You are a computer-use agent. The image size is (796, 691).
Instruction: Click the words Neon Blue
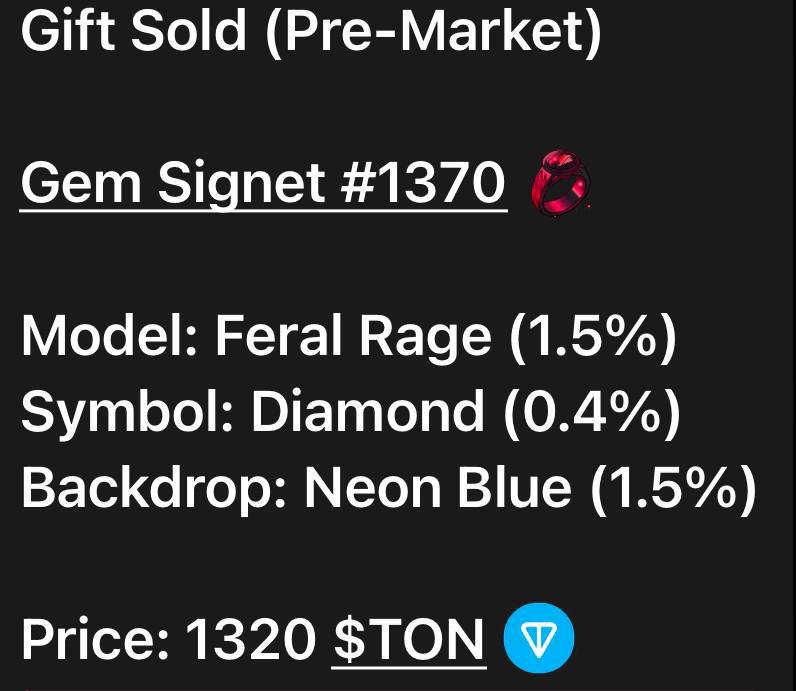(438, 486)
